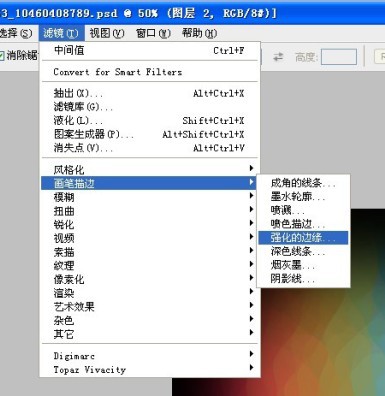The height and width of the screenshot is (396, 385).
Task: Select 强化的边缘 filter
Action: point(303,238)
